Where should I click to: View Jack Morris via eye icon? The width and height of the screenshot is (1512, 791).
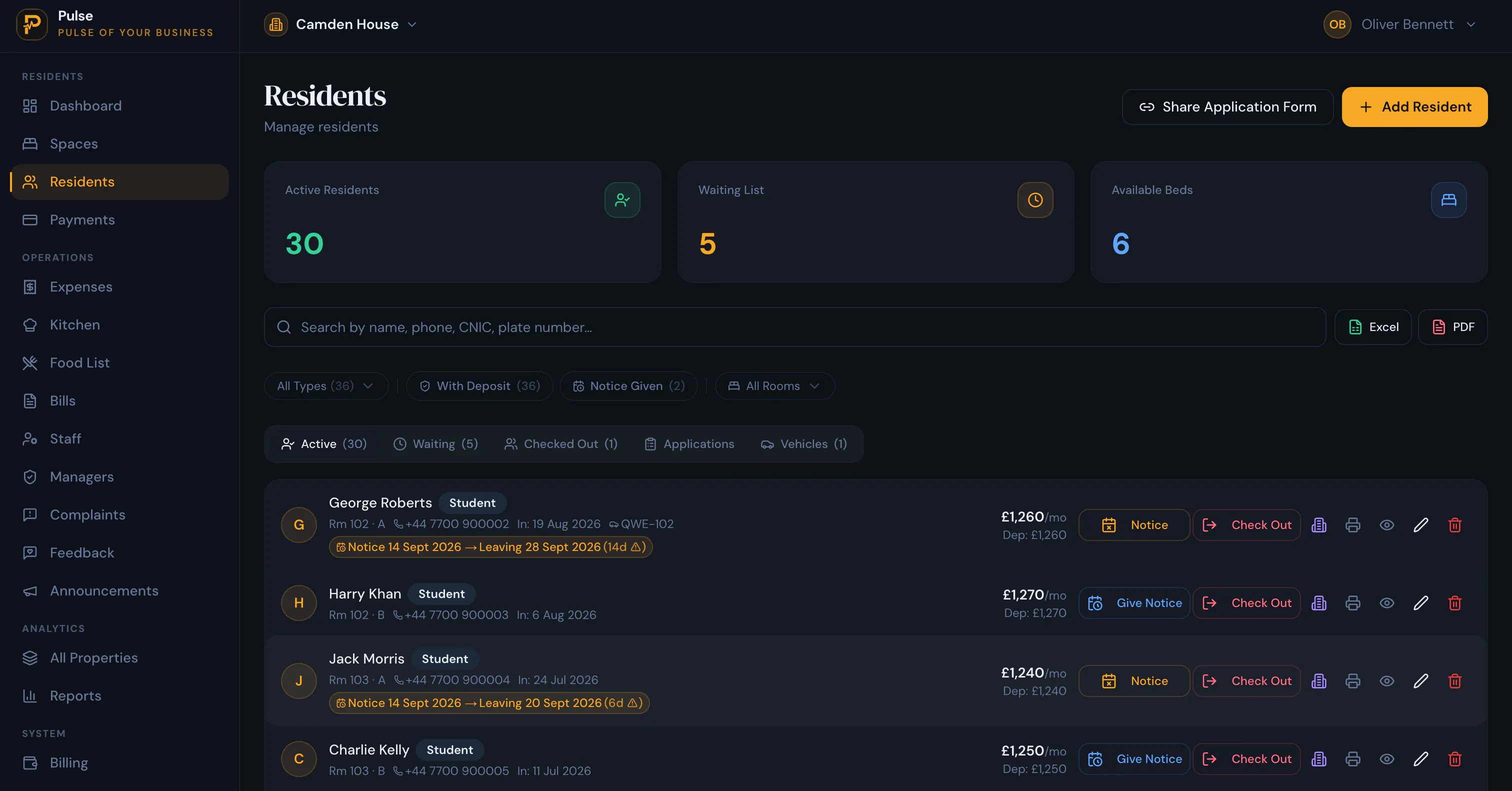(x=1386, y=680)
